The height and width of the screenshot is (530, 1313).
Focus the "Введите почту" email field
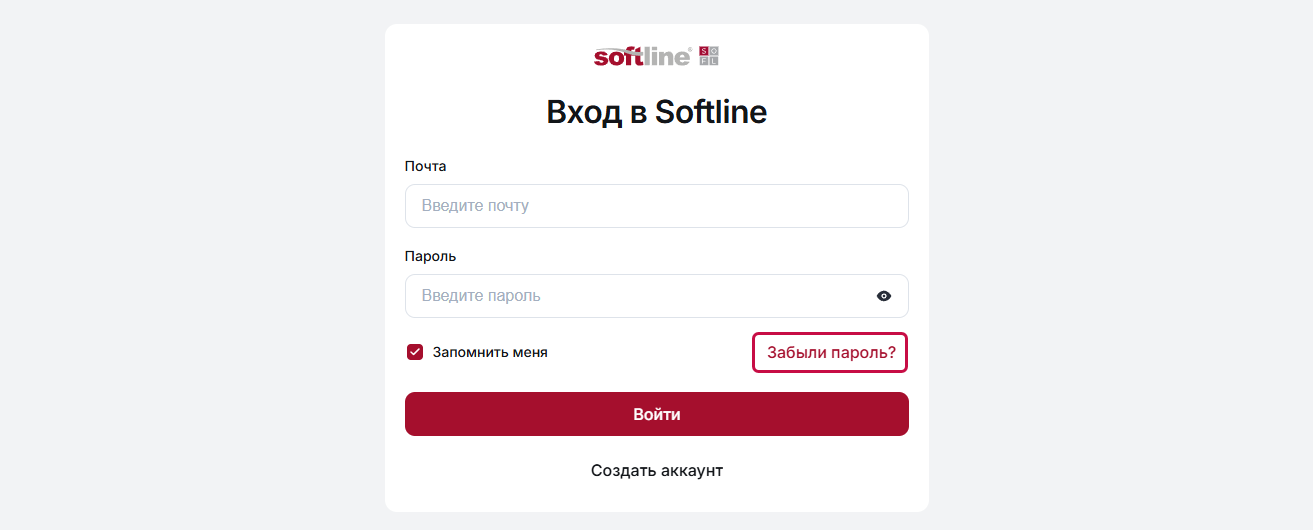(x=656, y=206)
